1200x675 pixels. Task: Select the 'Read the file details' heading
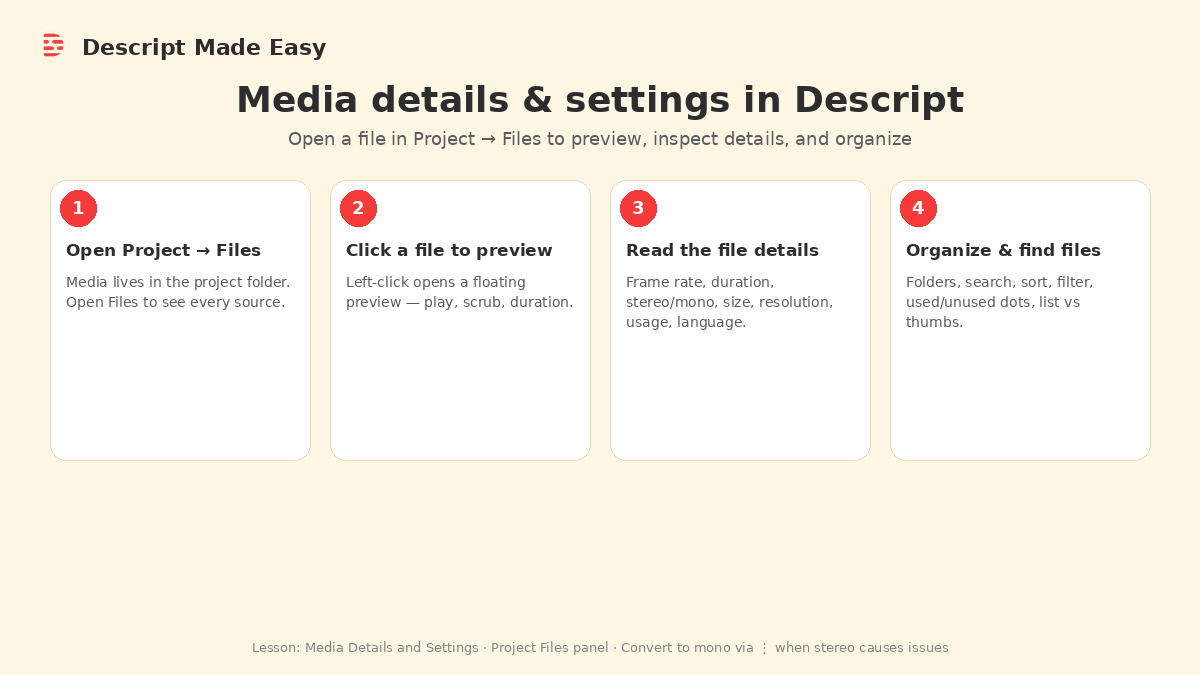tap(722, 250)
